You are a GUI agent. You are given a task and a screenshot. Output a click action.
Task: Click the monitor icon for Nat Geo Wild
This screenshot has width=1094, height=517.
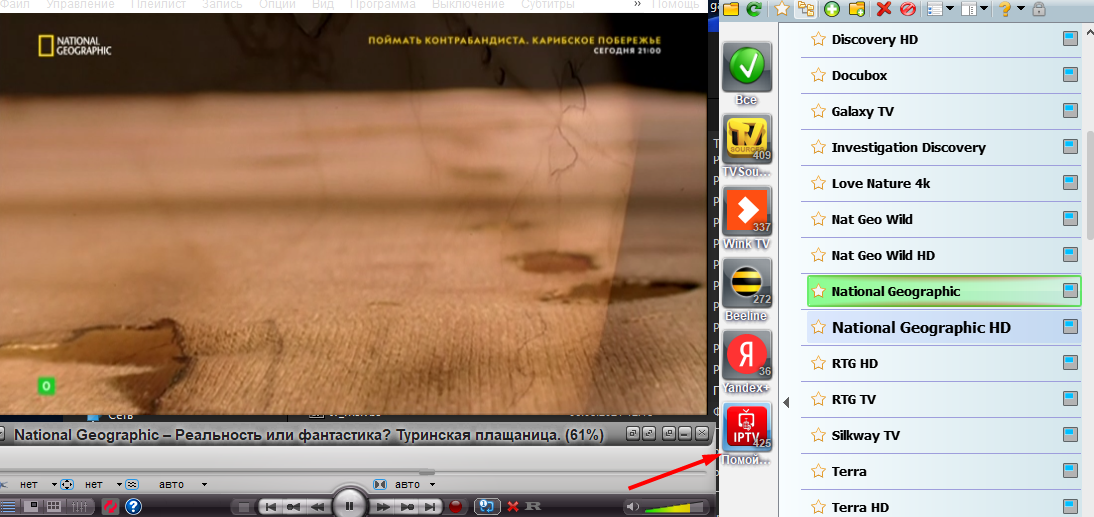point(1070,219)
